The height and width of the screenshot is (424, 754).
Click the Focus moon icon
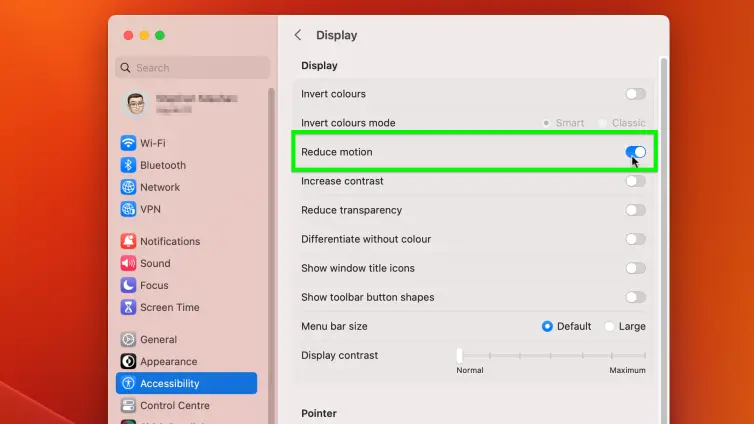click(x=128, y=285)
